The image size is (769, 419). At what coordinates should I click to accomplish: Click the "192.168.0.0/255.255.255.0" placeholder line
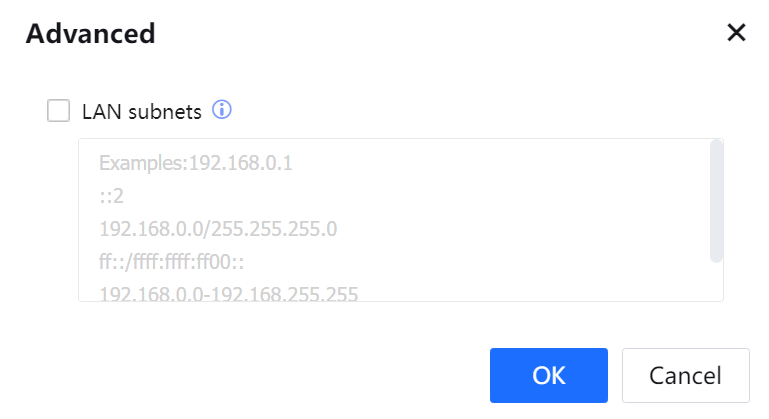pyautogui.click(x=218, y=229)
